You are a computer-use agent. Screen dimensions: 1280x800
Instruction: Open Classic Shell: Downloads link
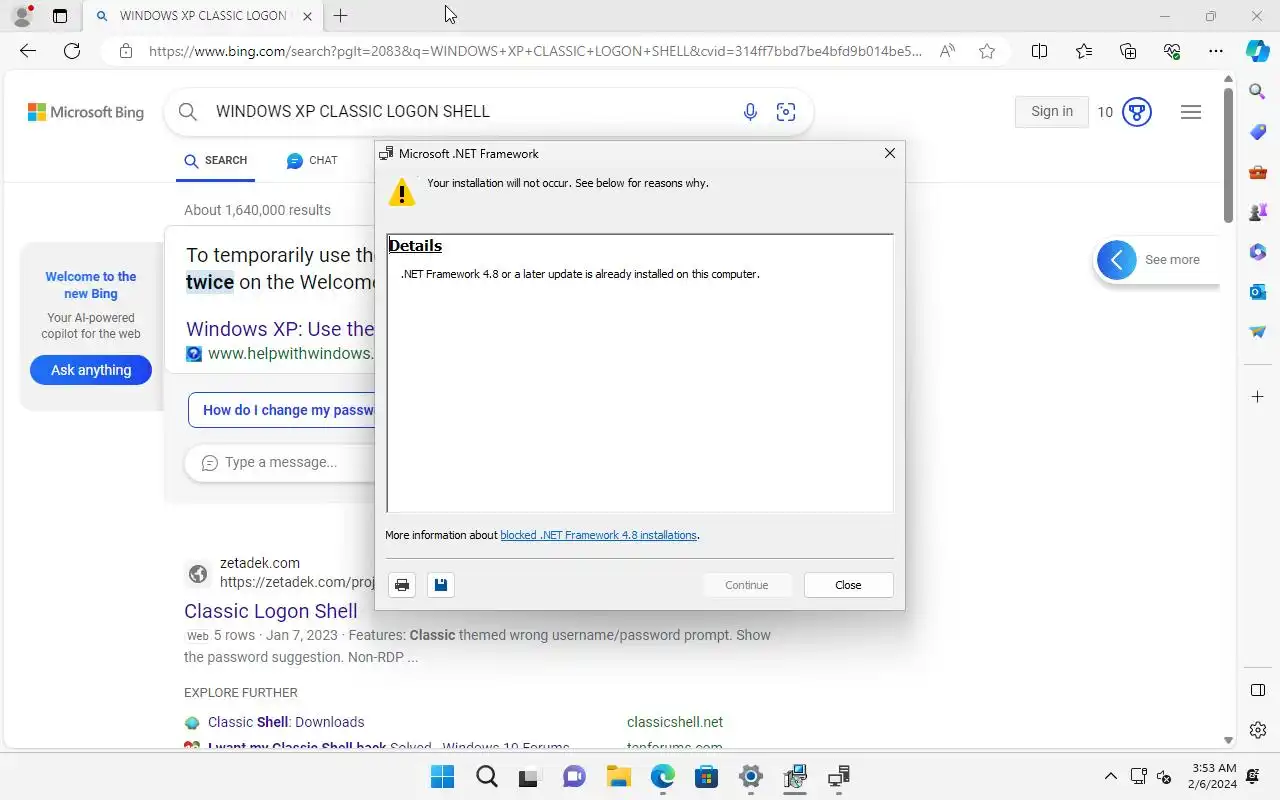(286, 722)
